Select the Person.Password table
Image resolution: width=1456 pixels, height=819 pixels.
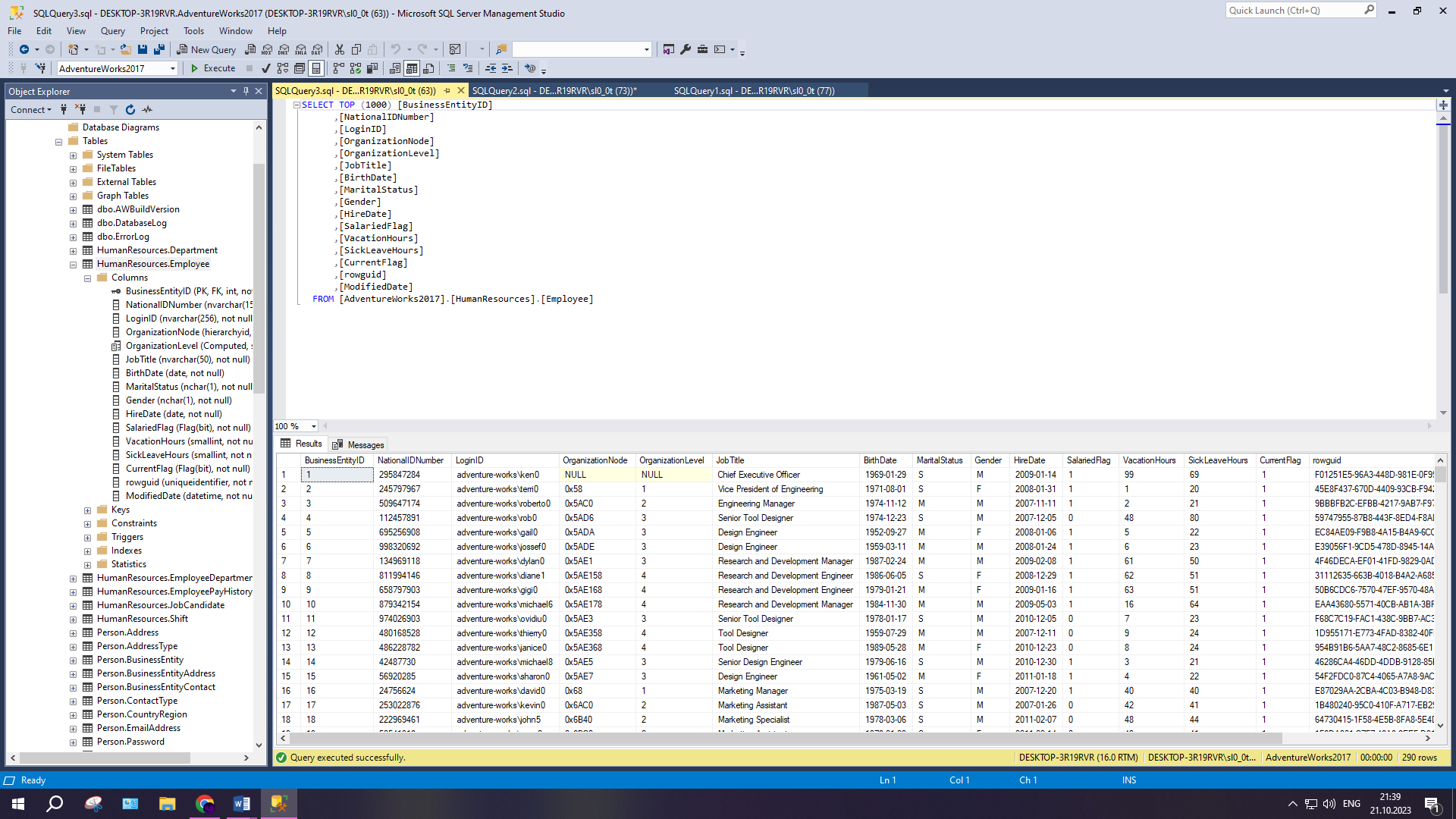click(x=130, y=742)
